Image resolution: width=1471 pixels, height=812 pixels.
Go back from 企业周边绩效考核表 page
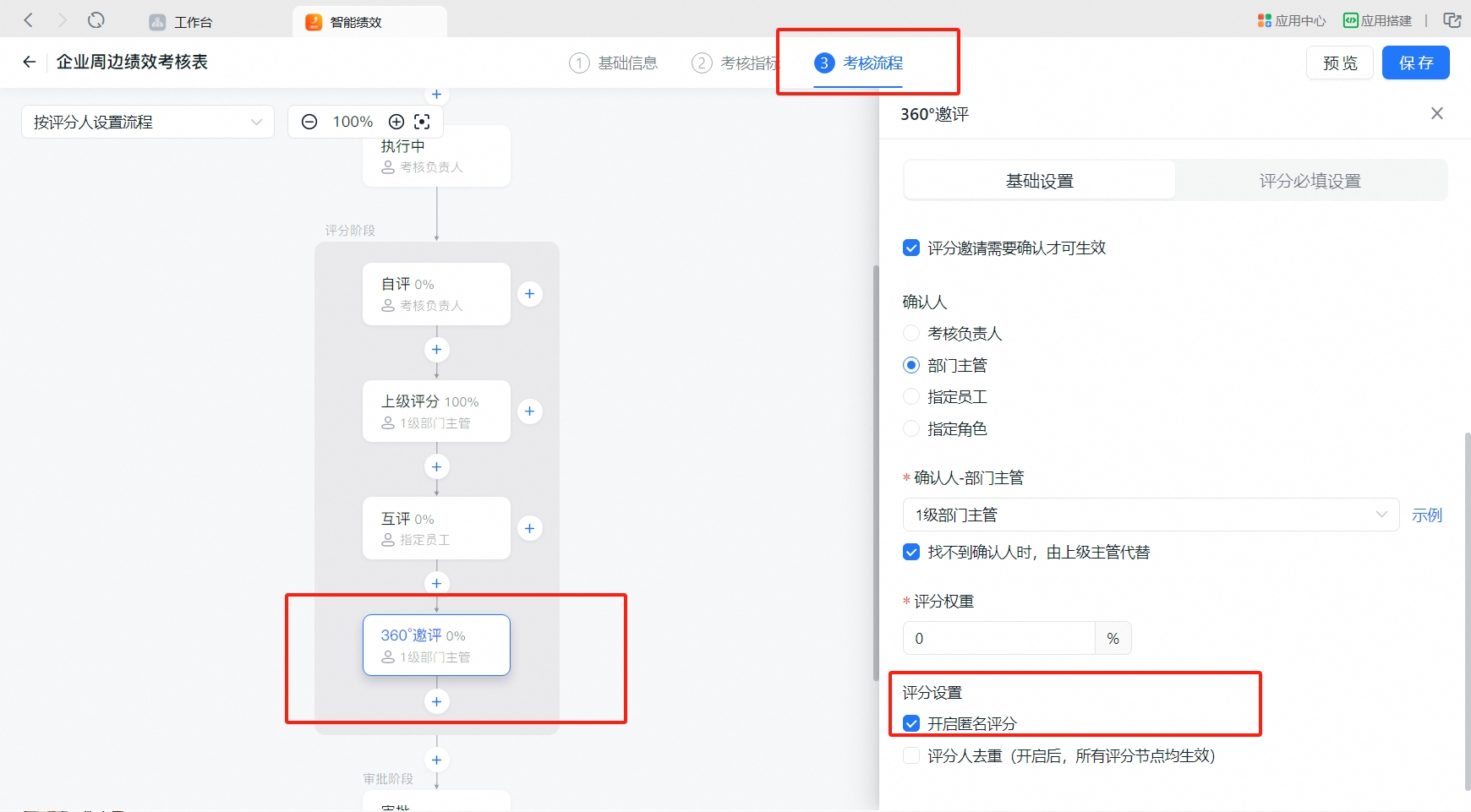coord(30,62)
